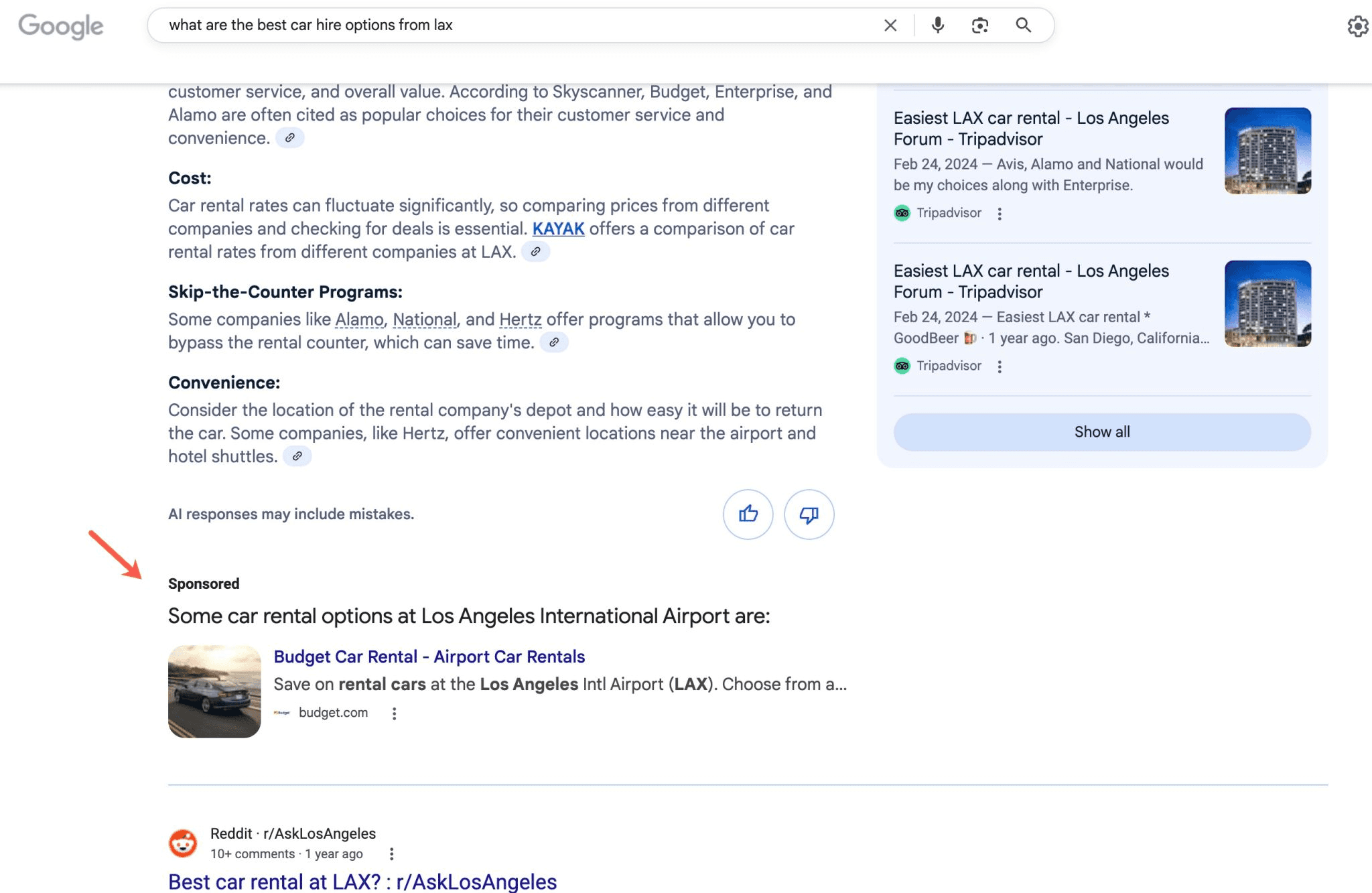
Task: Open three-dot menu of second Tripadvisor card
Action: coord(1000,366)
